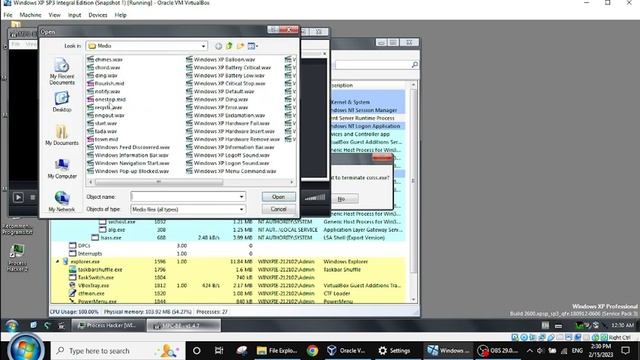
Task: Create new folder icon in Open dialog
Action: (240, 46)
